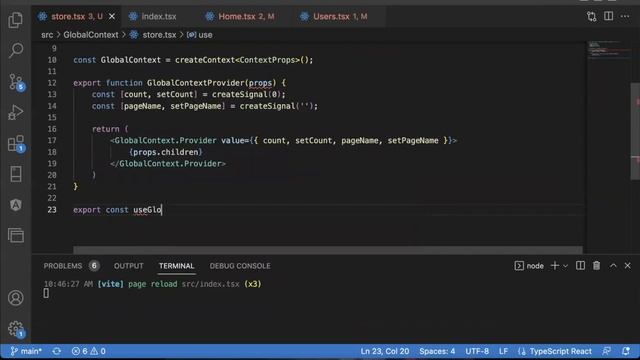Open the Explorer view in activity bar
The image size is (640, 360).
[x=16, y=20]
